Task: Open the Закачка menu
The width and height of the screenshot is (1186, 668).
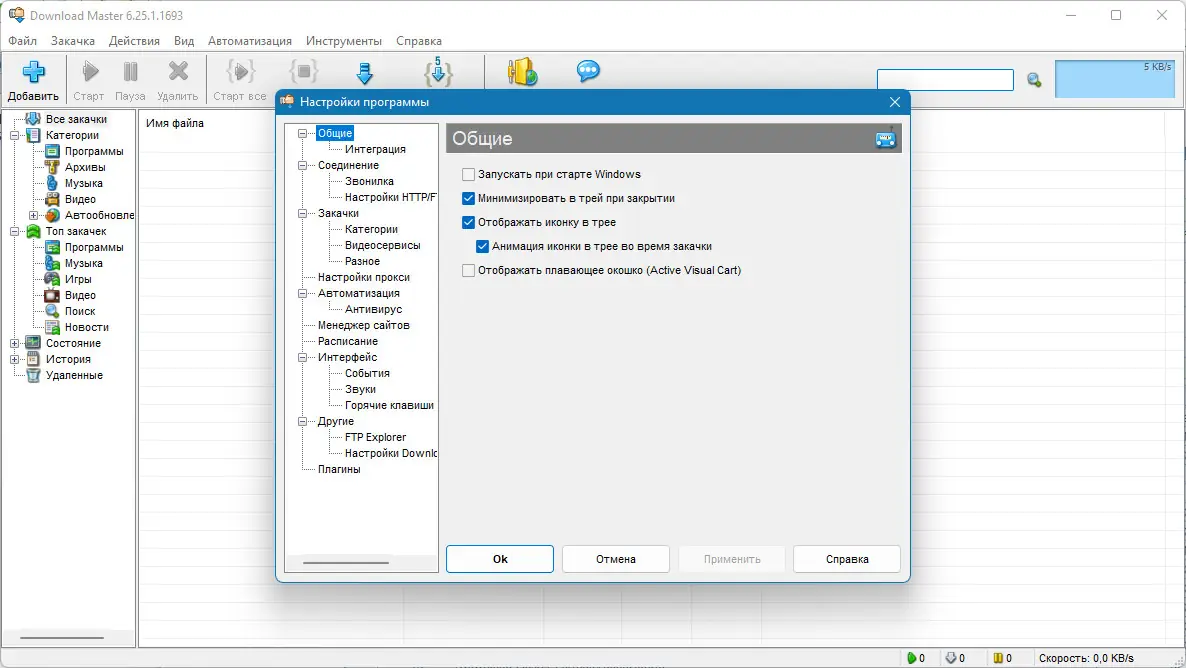Action: (73, 41)
